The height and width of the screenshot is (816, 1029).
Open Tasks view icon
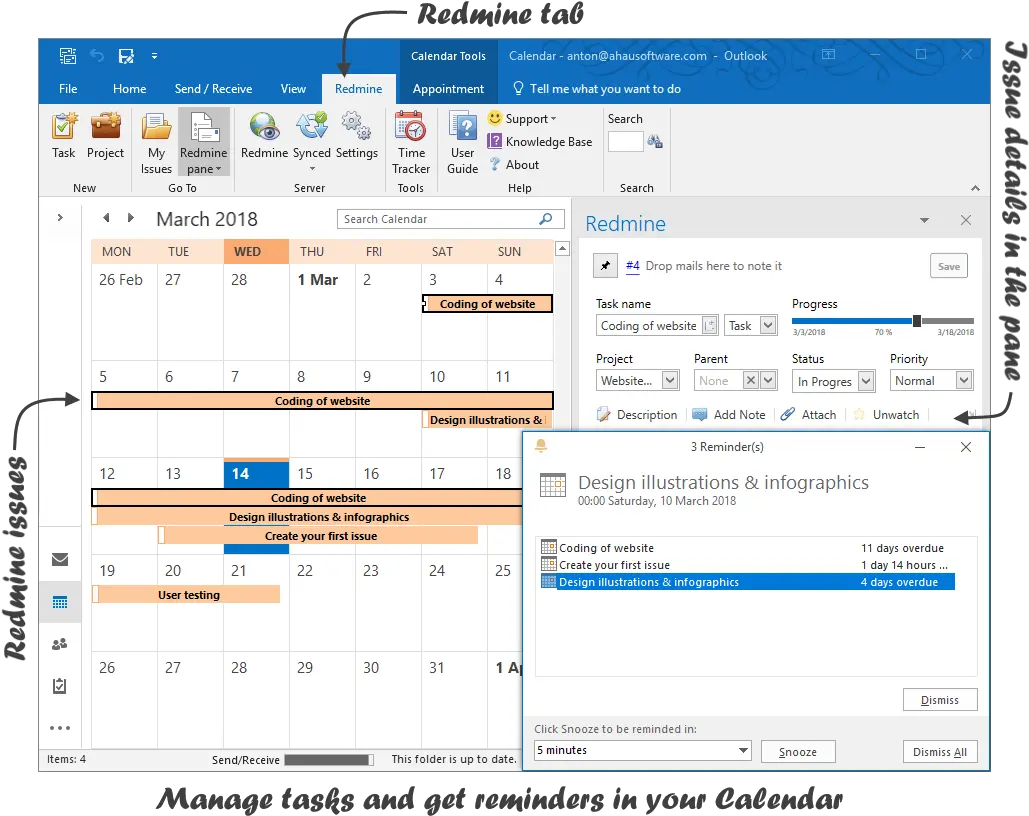coord(60,686)
